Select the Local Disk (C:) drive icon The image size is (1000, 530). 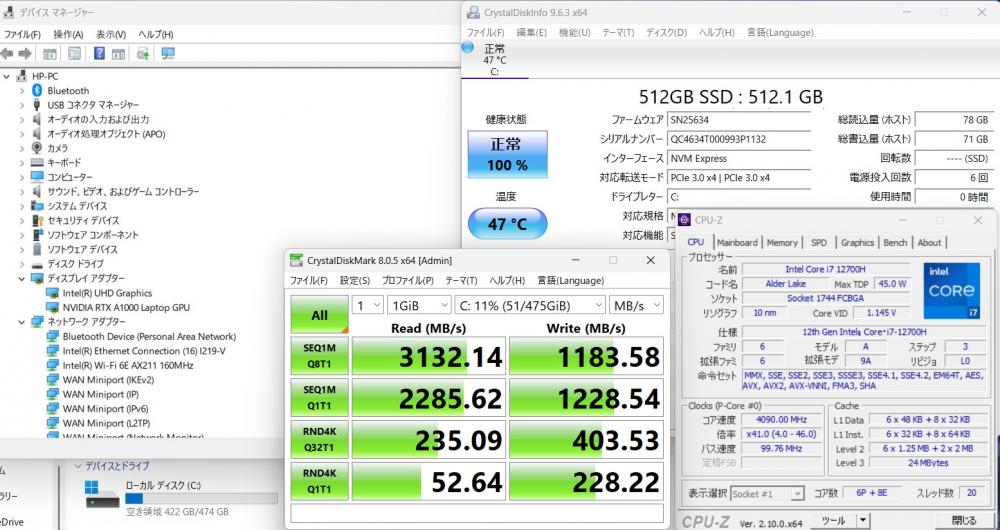[x=102, y=494]
